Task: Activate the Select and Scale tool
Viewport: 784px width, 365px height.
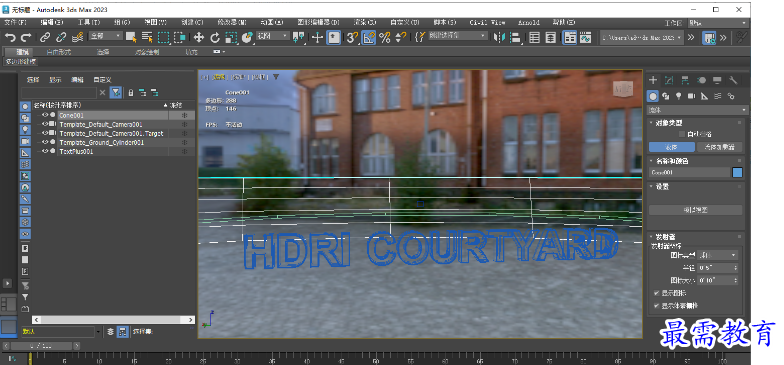Action: click(x=231, y=37)
